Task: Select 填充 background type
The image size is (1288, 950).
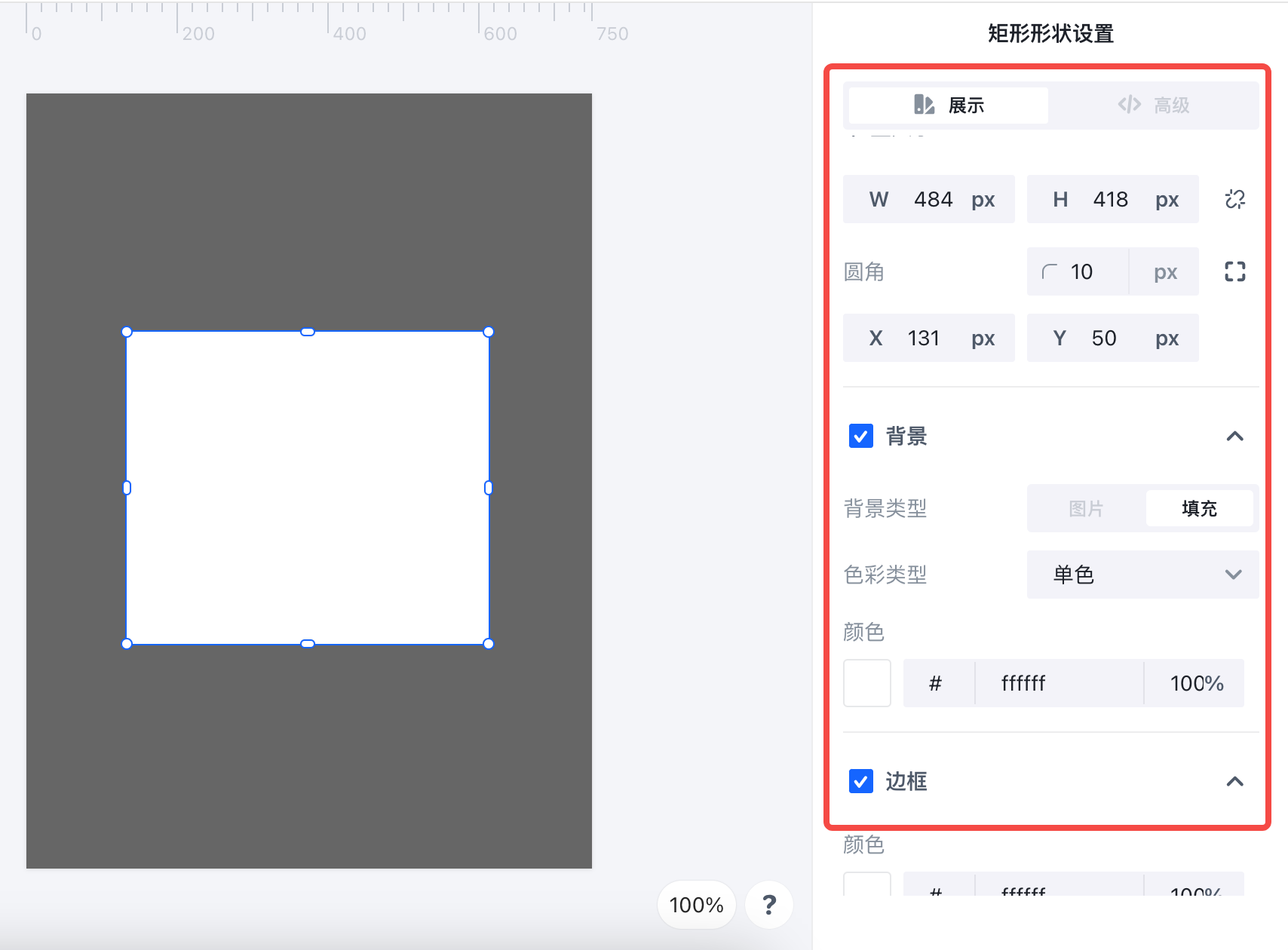Action: pos(1199,508)
